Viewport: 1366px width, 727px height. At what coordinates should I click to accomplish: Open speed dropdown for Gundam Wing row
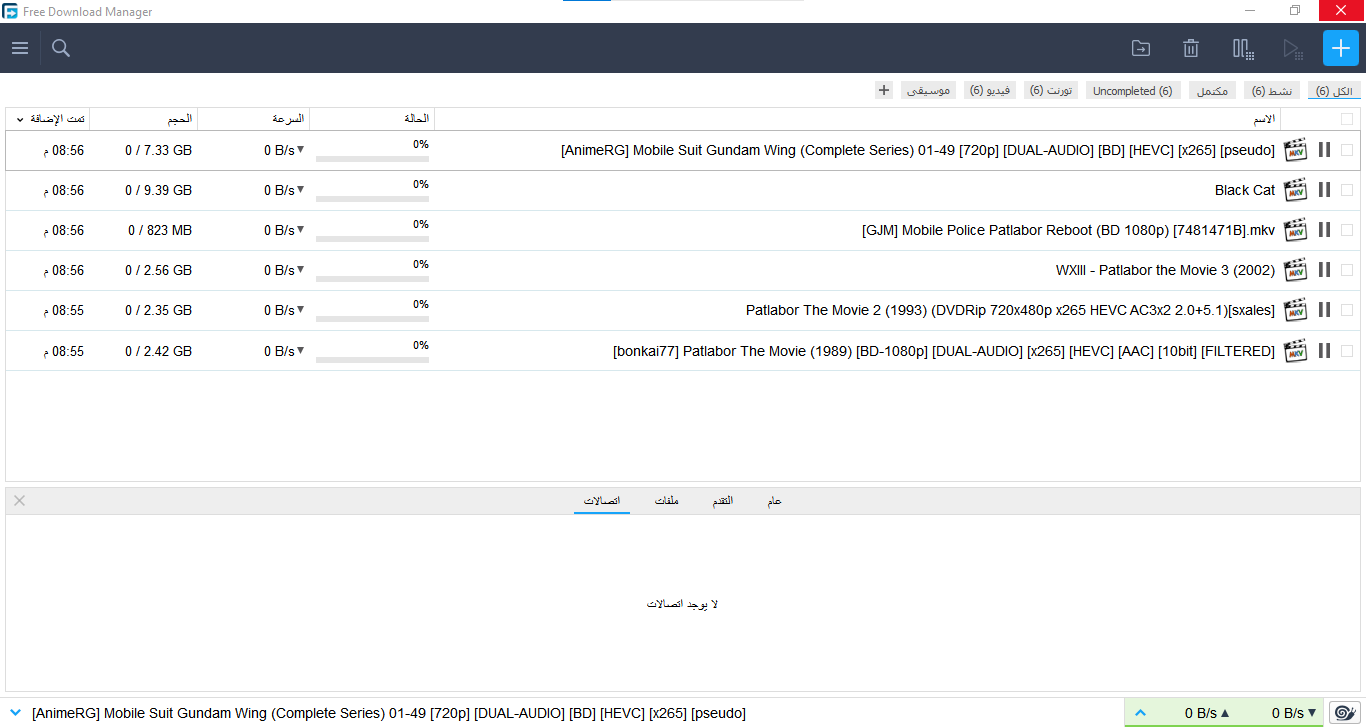coord(300,150)
